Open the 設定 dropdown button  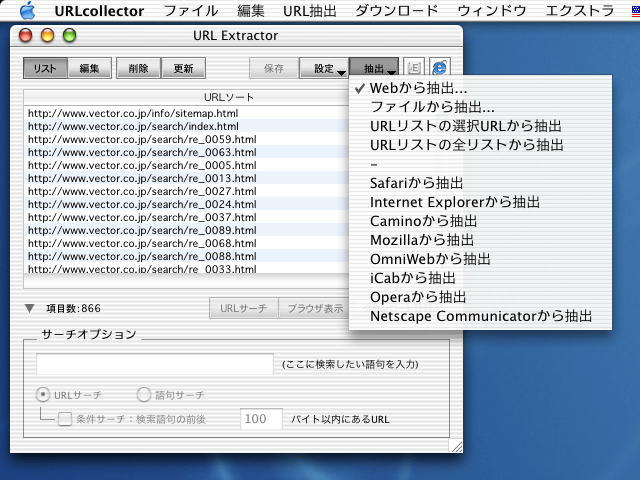(x=324, y=68)
